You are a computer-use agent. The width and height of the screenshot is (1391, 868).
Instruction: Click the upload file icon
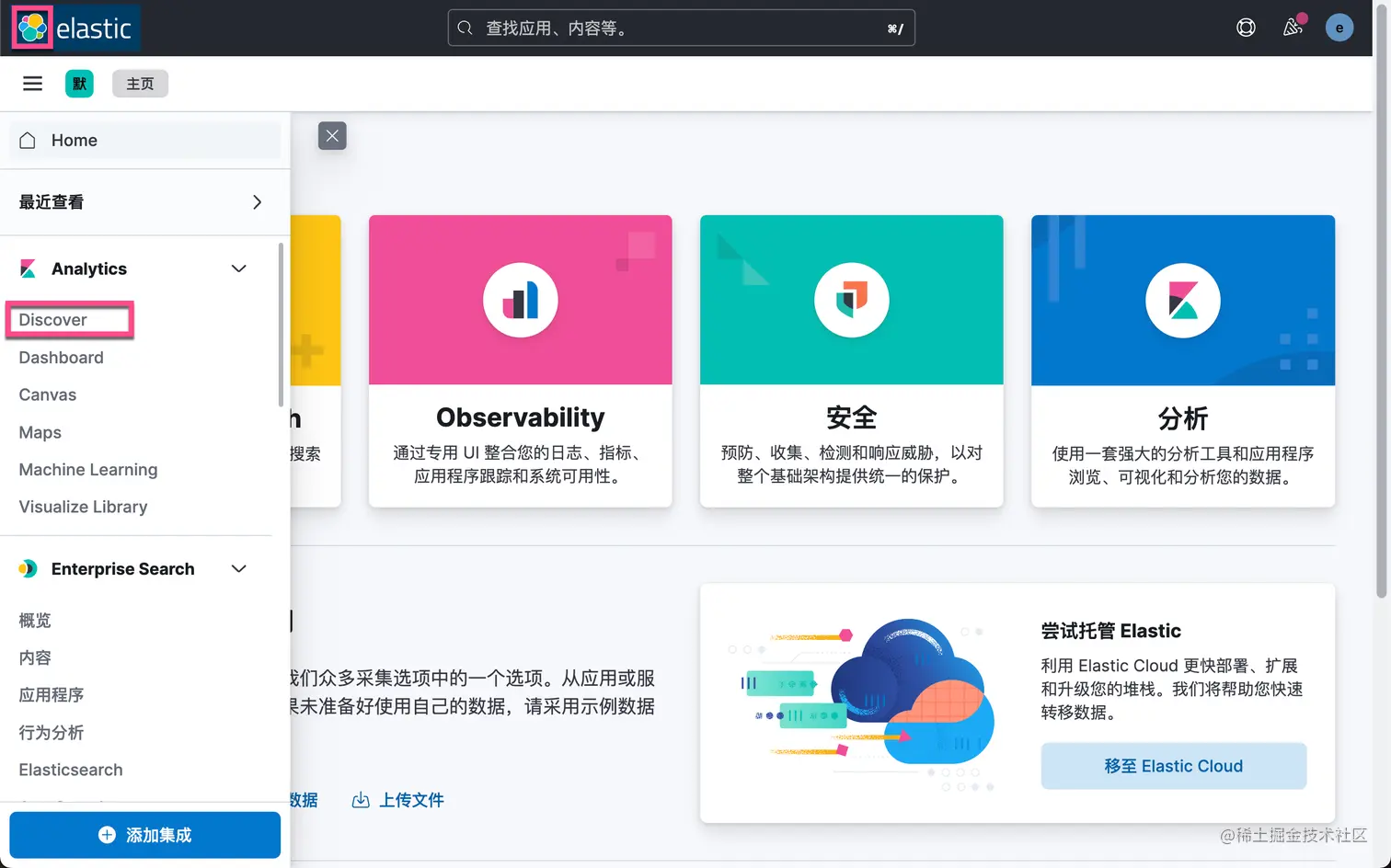361,800
